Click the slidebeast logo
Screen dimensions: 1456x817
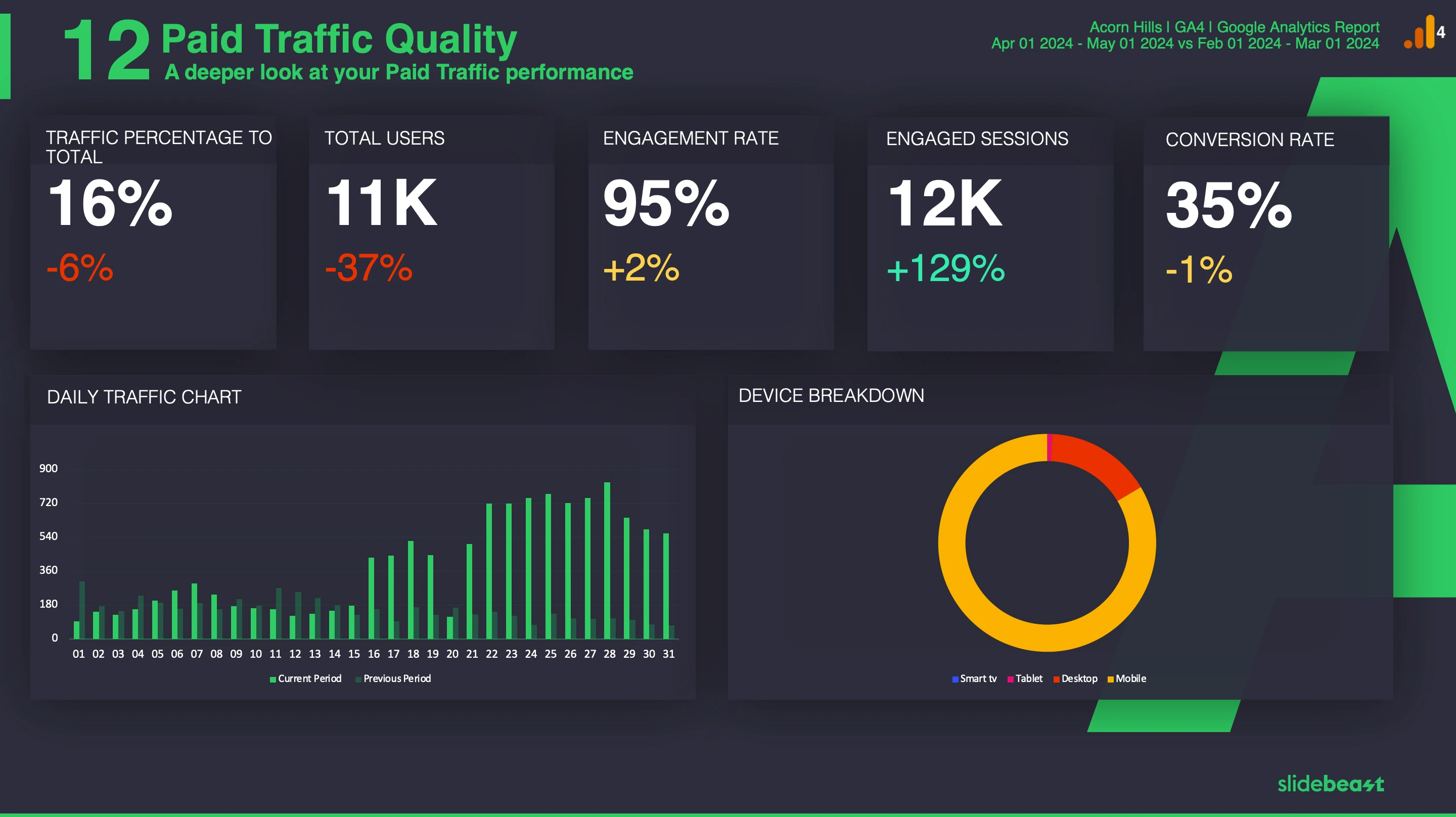pyautogui.click(x=1331, y=784)
